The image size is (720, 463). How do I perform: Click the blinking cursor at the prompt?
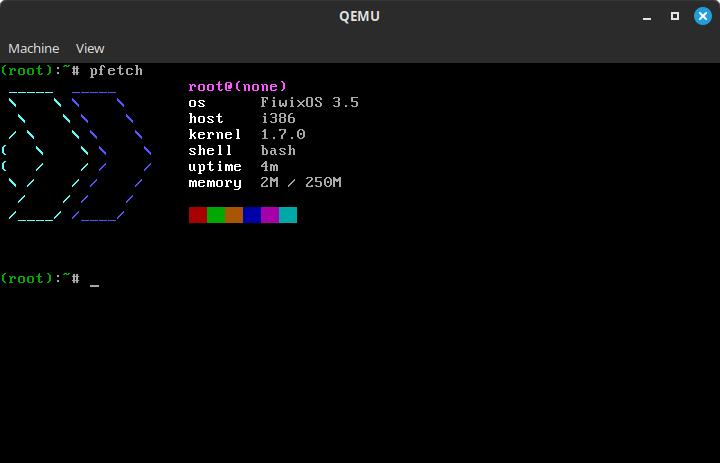coord(94,280)
